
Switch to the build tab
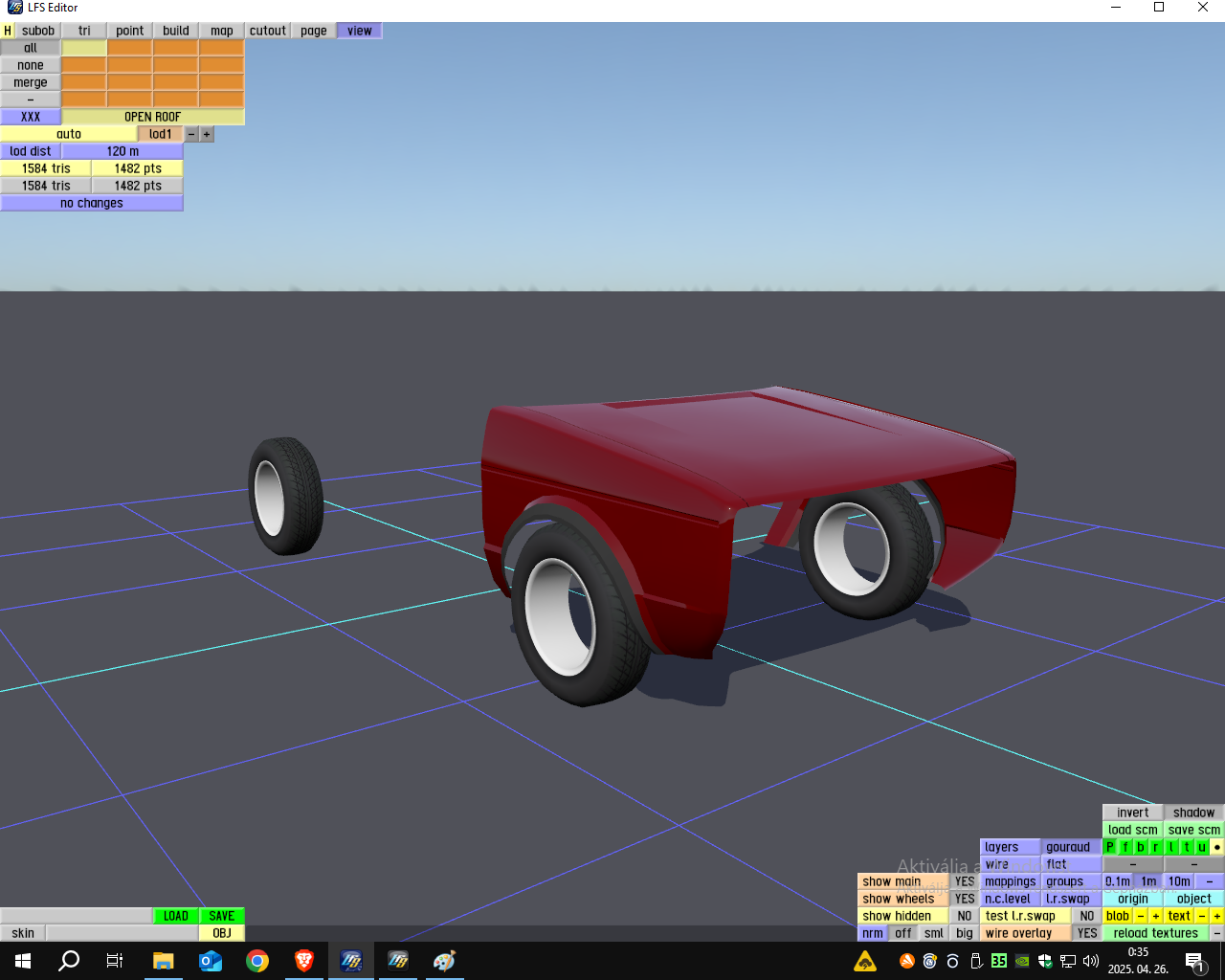[176, 31]
